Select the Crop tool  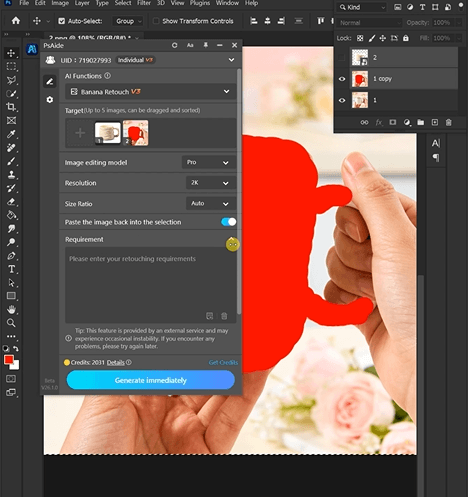click(x=11, y=107)
